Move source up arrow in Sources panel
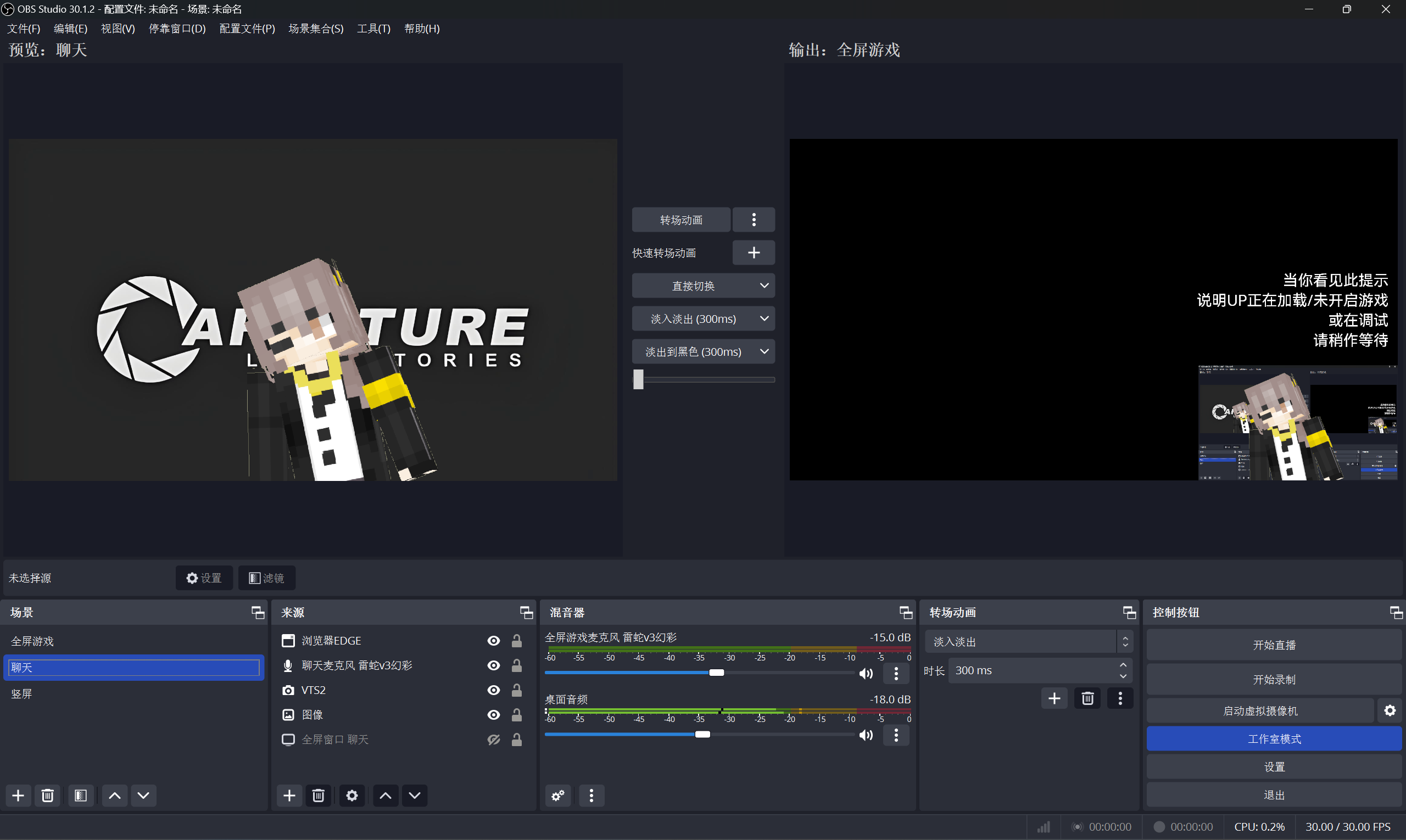 [x=386, y=796]
